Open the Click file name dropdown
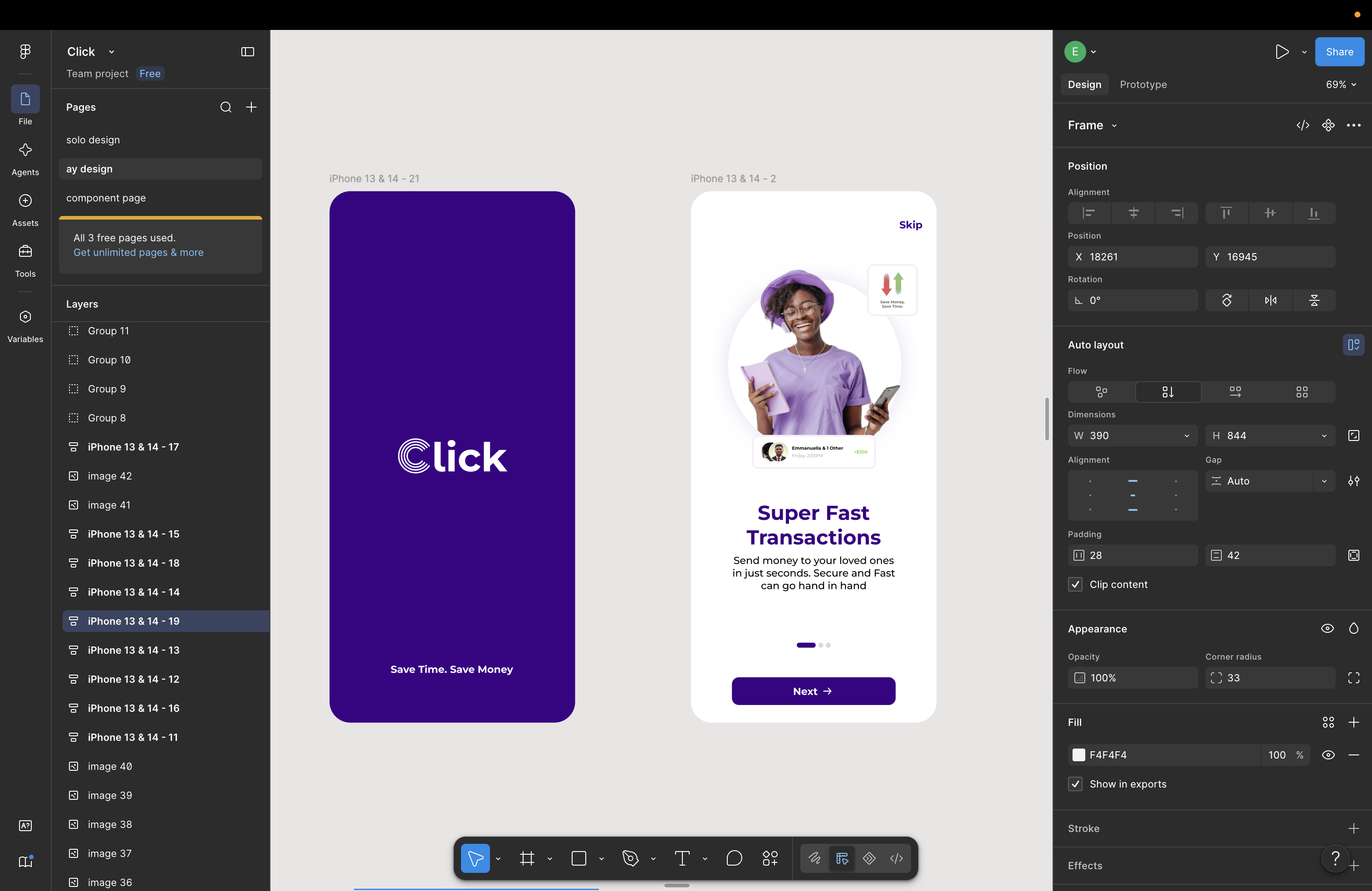 coord(111,52)
